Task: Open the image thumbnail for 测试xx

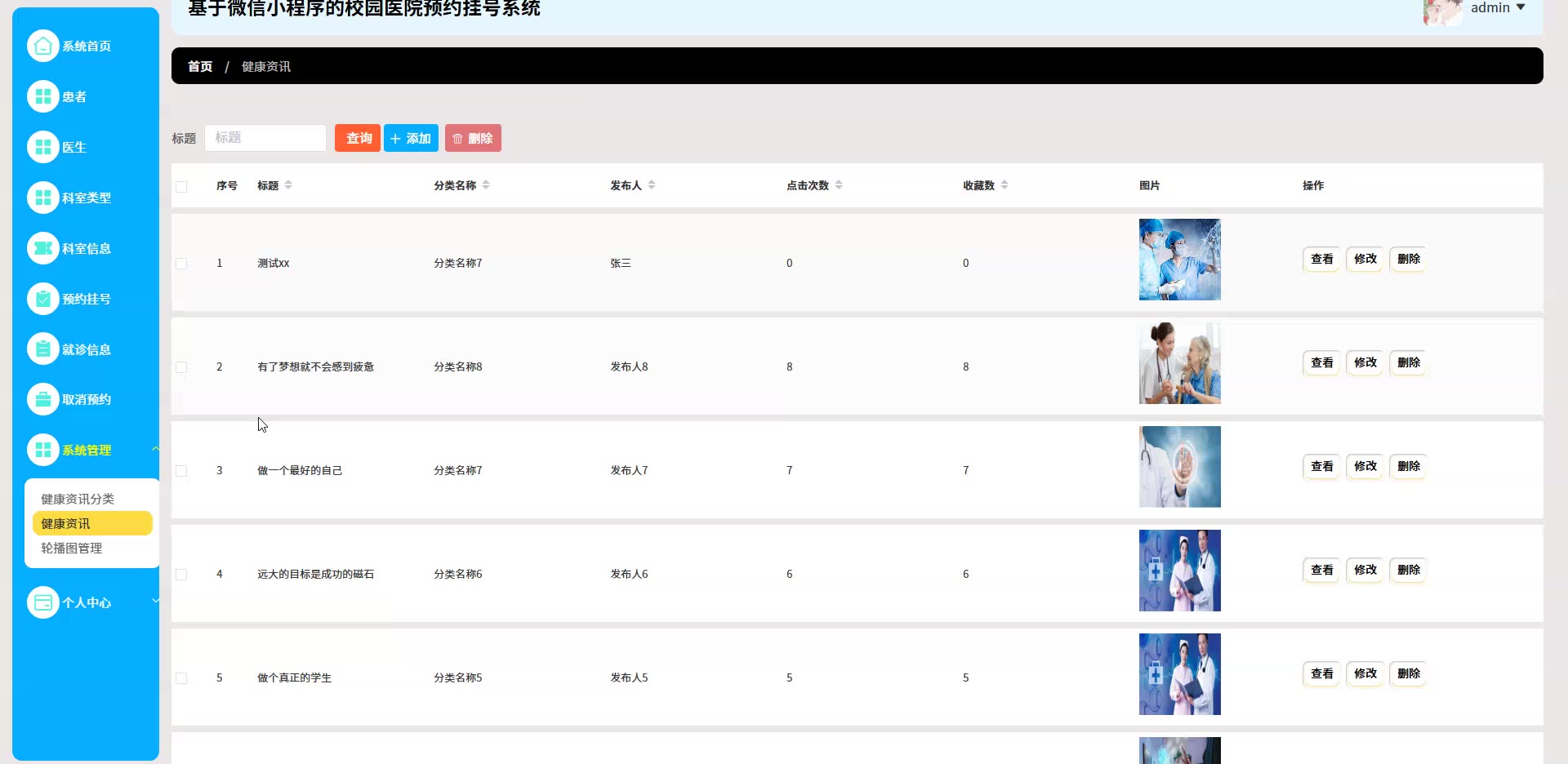Action: coord(1180,260)
